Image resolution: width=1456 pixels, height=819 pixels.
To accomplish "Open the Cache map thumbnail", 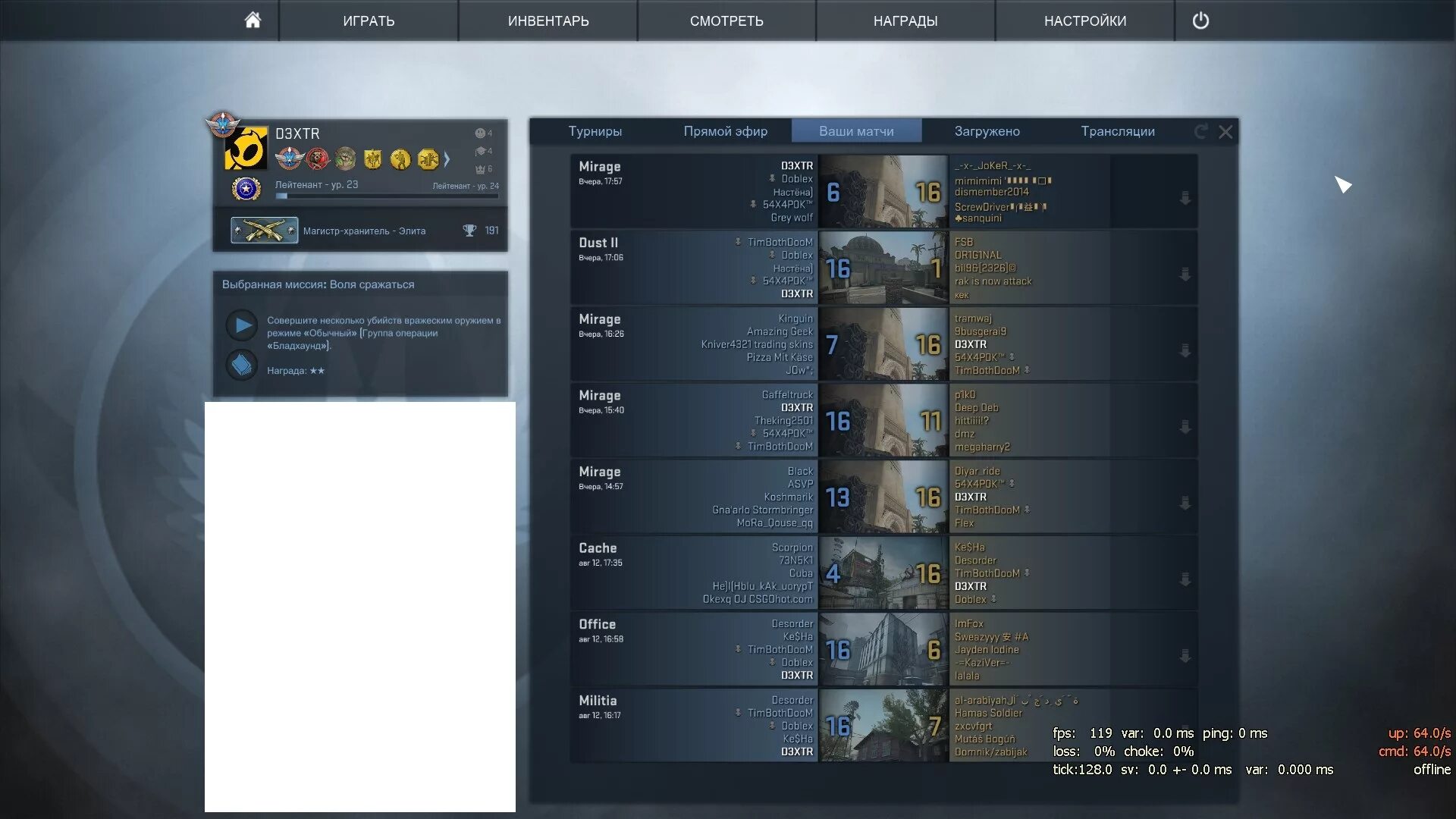I will [883, 573].
